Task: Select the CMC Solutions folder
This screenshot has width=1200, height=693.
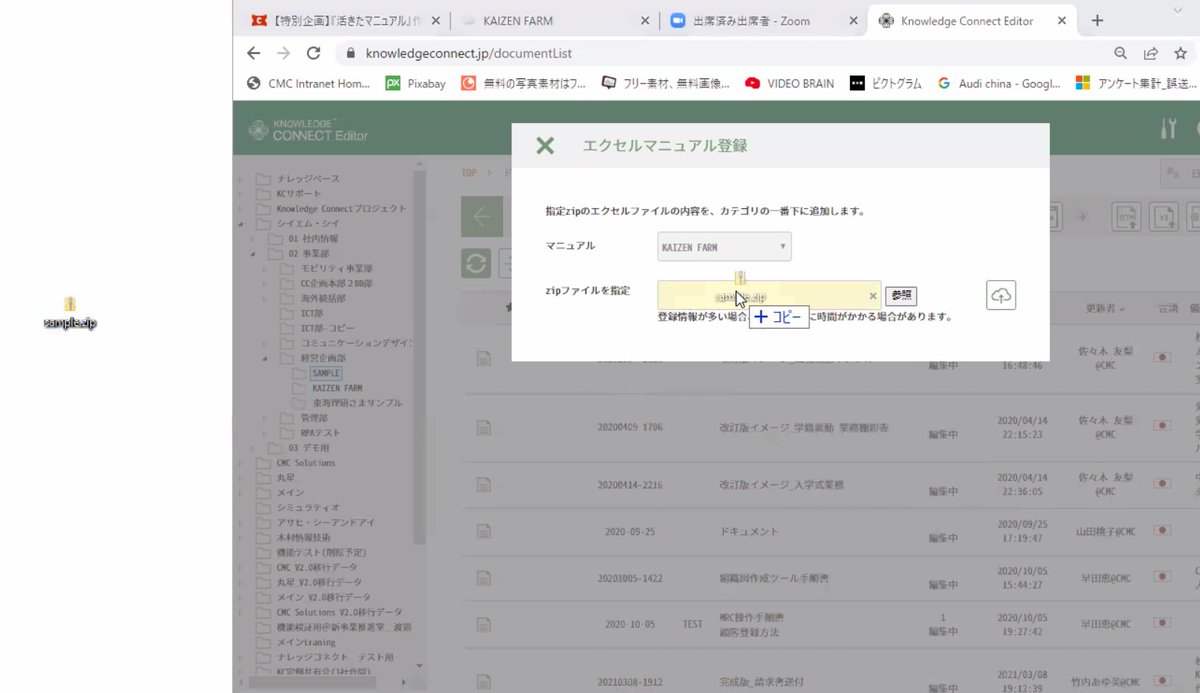Action: coord(305,463)
